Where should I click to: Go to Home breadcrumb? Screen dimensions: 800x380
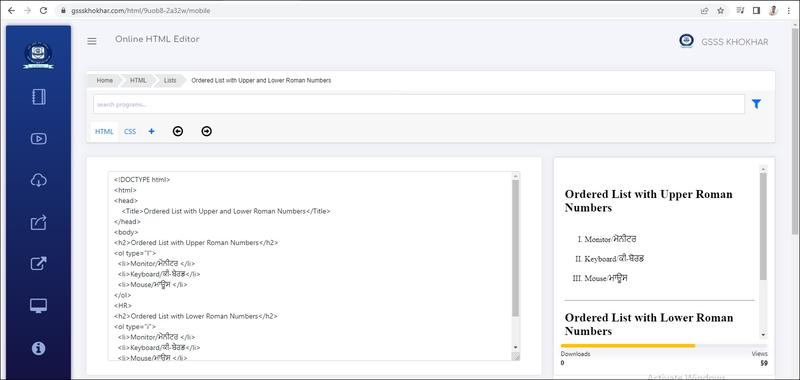[105, 81]
